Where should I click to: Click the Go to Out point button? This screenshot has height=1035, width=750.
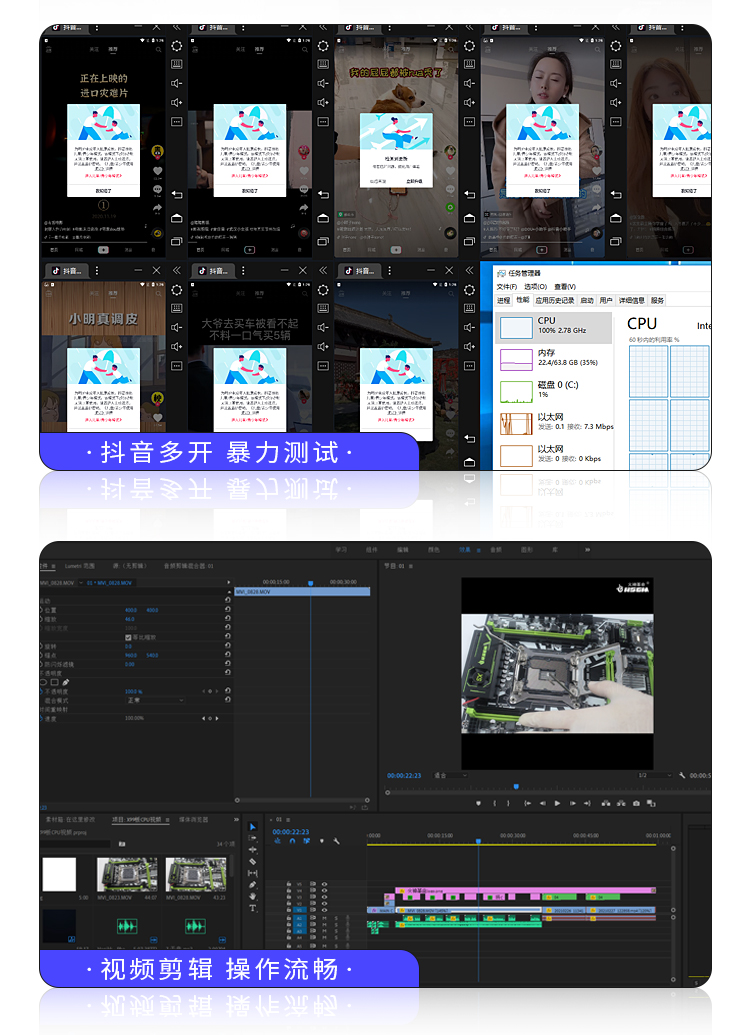click(x=588, y=803)
